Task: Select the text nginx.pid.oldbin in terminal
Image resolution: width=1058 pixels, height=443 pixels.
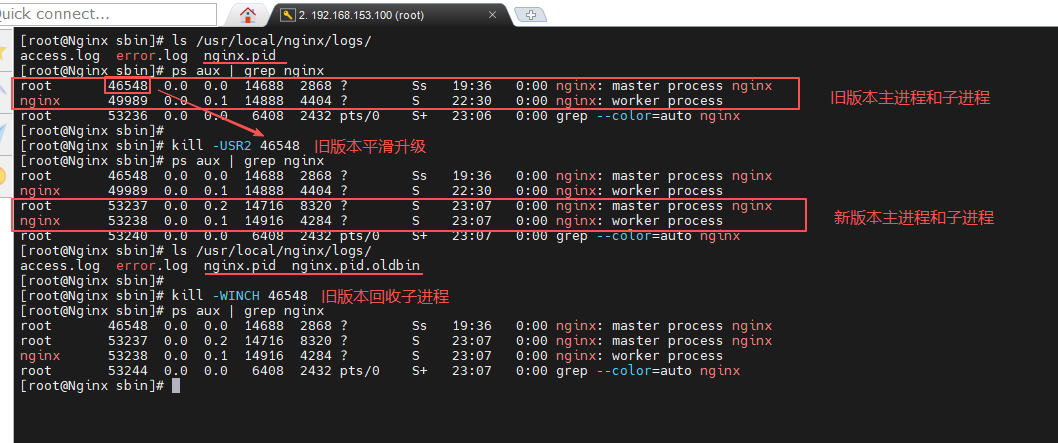Action: pyautogui.click(x=358, y=266)
